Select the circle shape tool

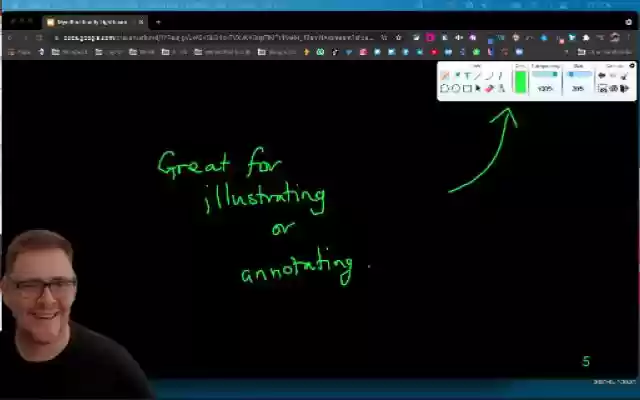pos(456,88)
